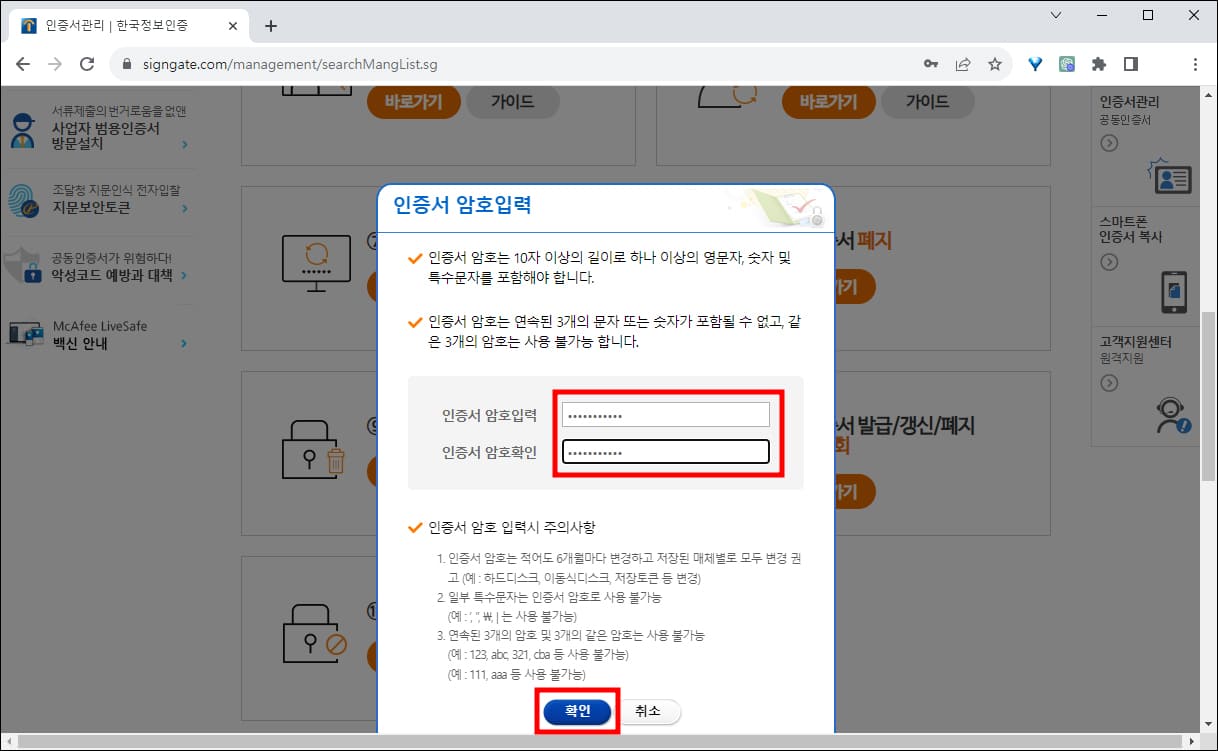Viewport: 1218px width, 751px height.
Task: Open the browser extensions puzzle icon
Action: [x=1099, y=62]
